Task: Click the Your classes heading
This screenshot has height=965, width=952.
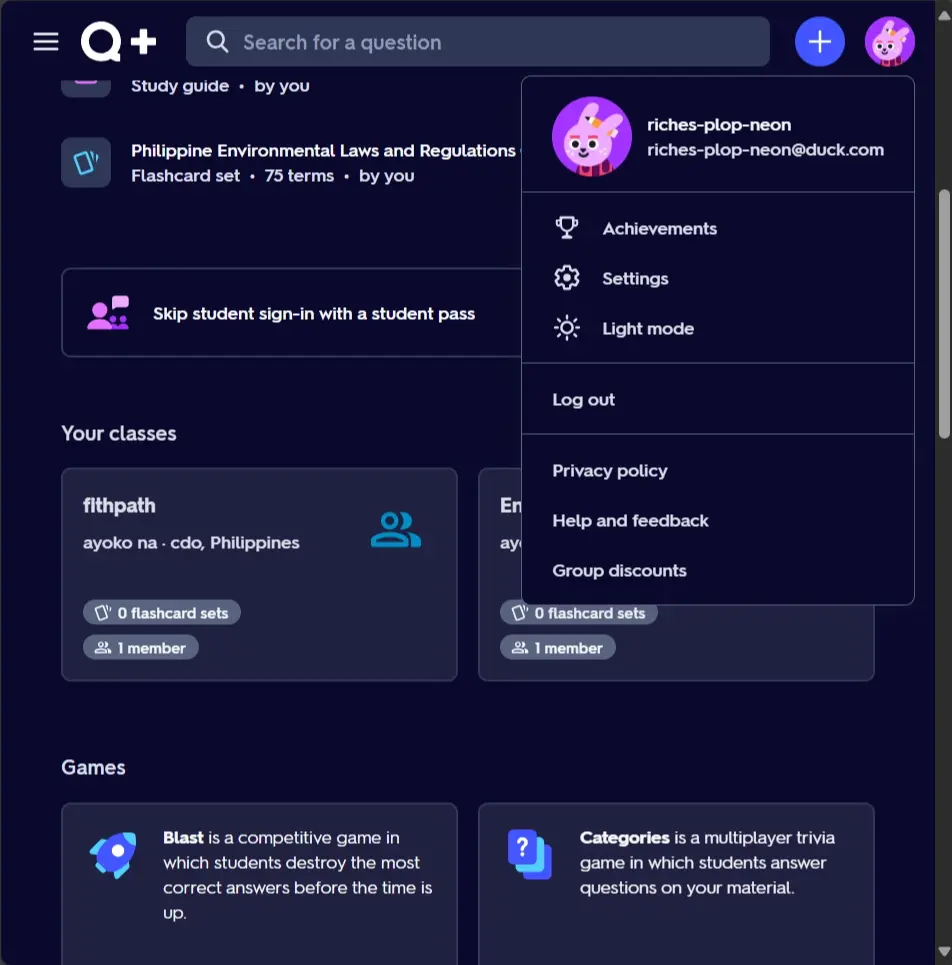Action: coord(119,433)
